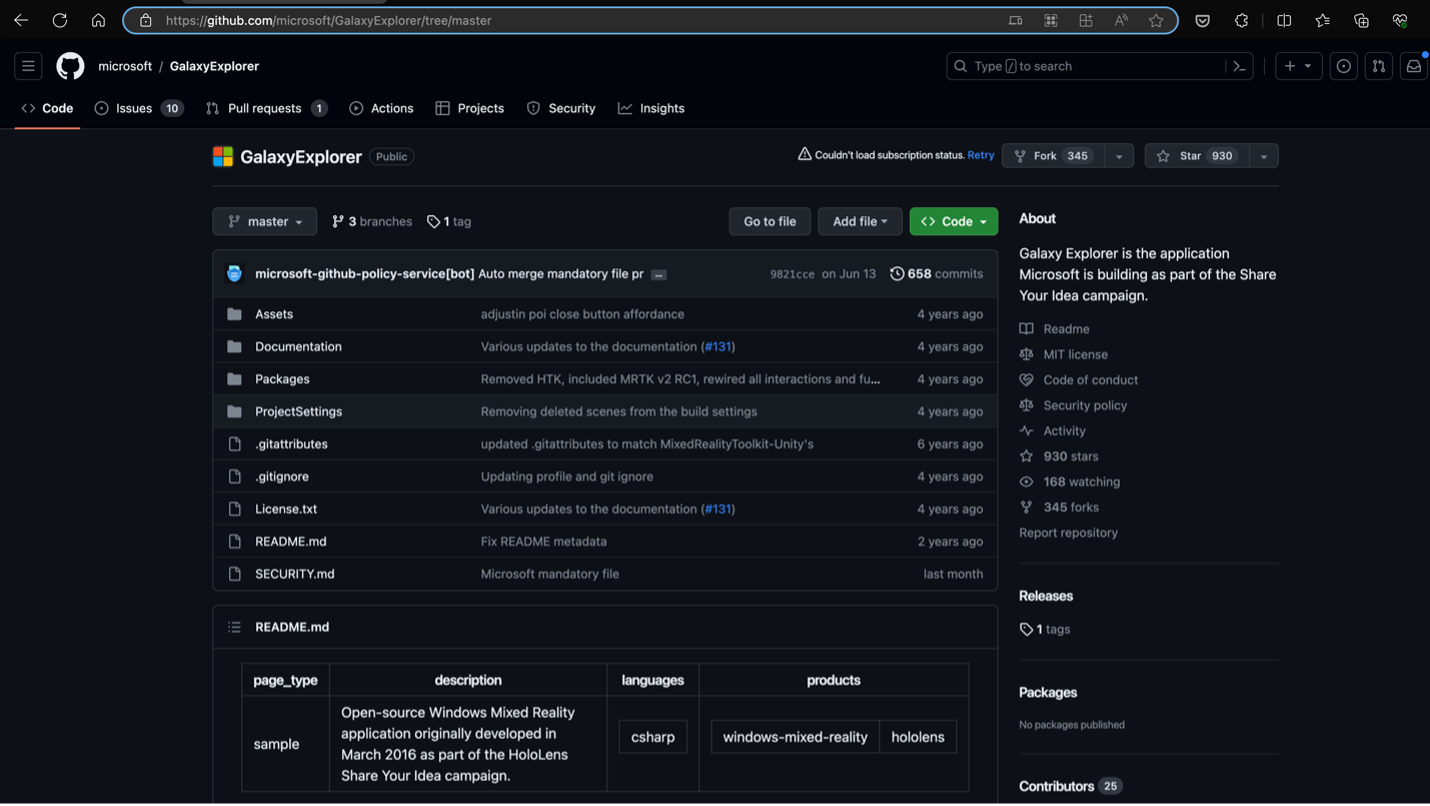
Task: Fork the repository with Fork button
Action: point(1054,156)
